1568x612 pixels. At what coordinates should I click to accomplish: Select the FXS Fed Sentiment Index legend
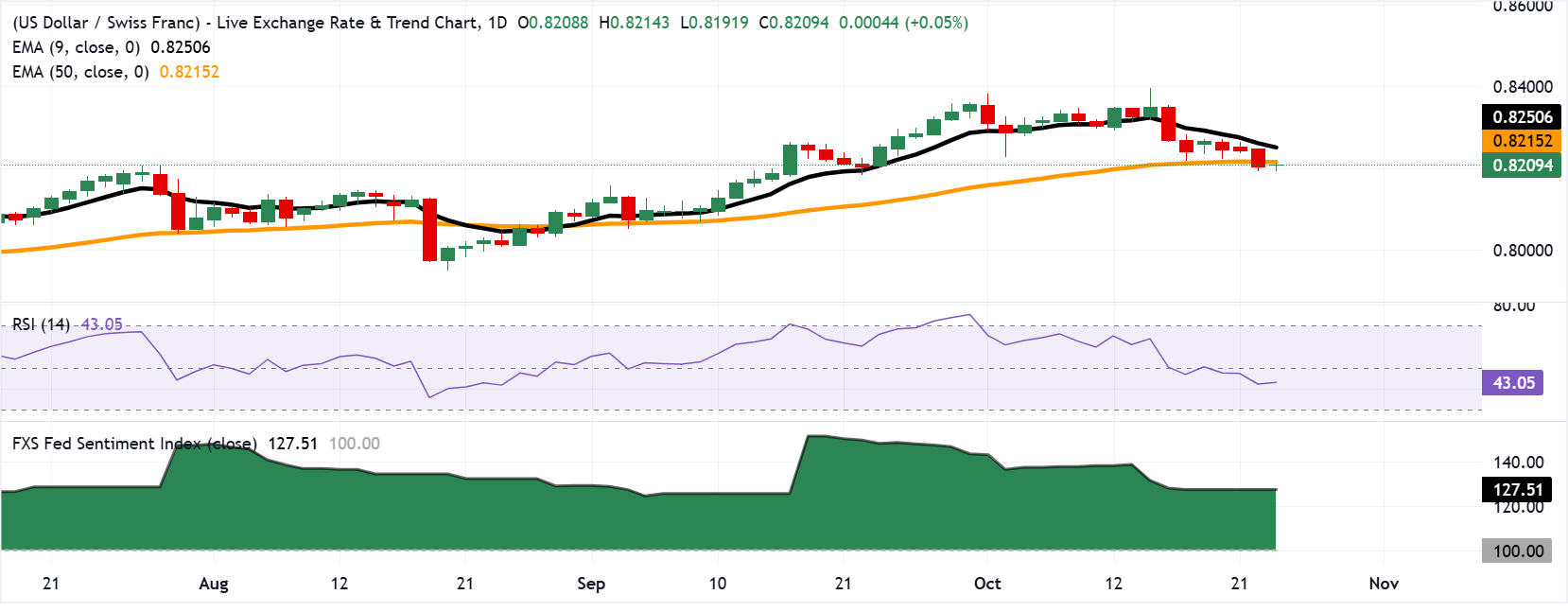134,444
